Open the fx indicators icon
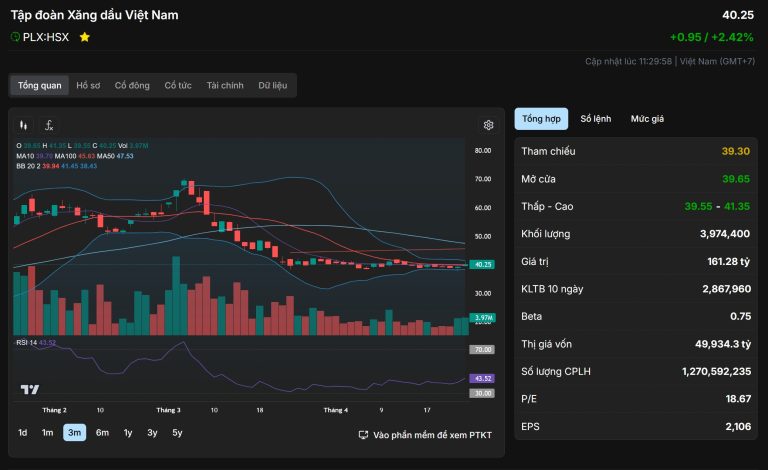 pos(49,125)
